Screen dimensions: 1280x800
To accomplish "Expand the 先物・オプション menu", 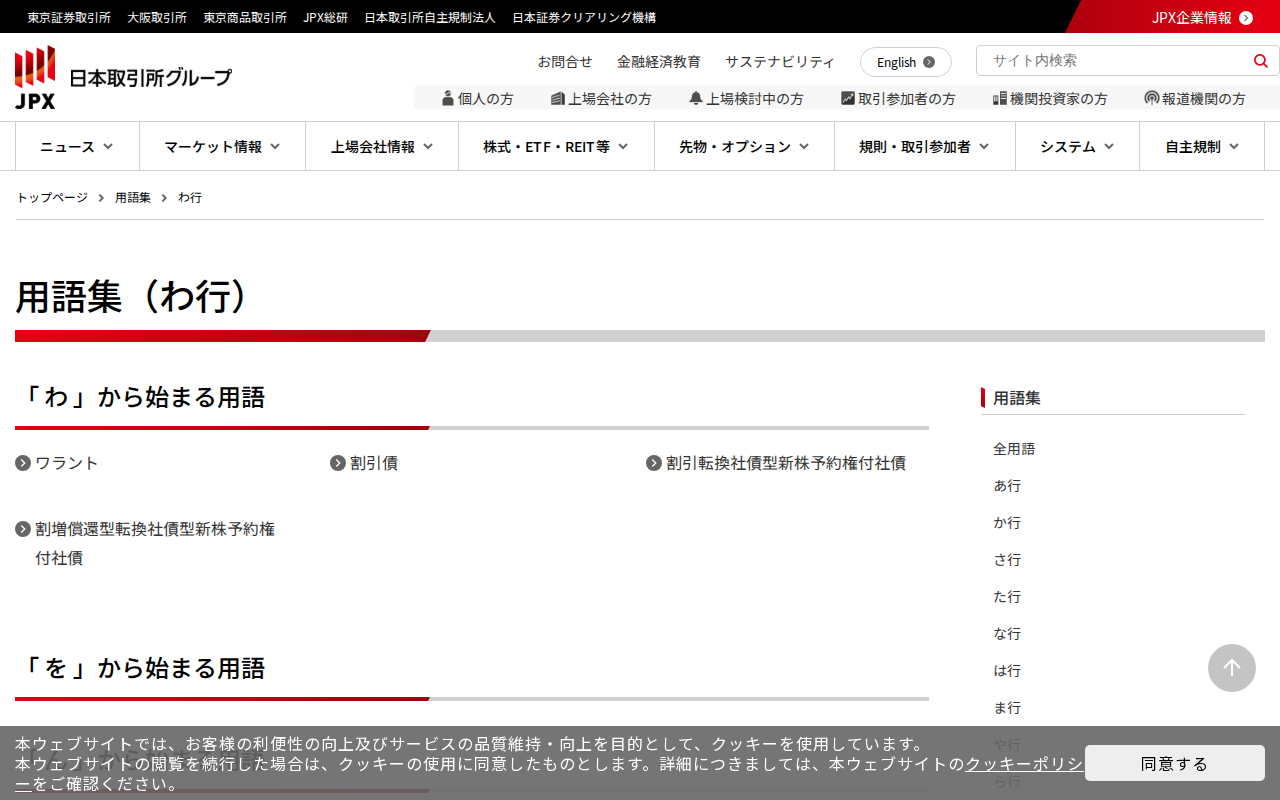I will (744, 147).
